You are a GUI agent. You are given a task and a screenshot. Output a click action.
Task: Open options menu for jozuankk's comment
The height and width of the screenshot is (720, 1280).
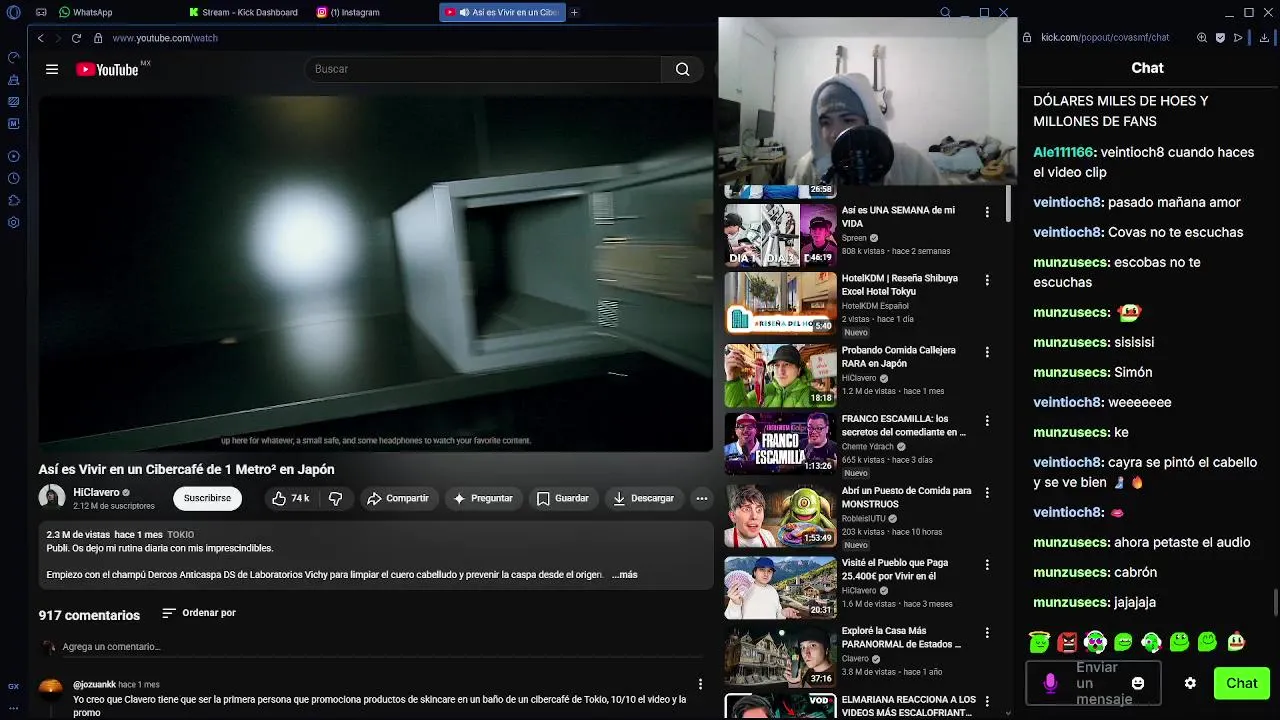coord(700,685)
